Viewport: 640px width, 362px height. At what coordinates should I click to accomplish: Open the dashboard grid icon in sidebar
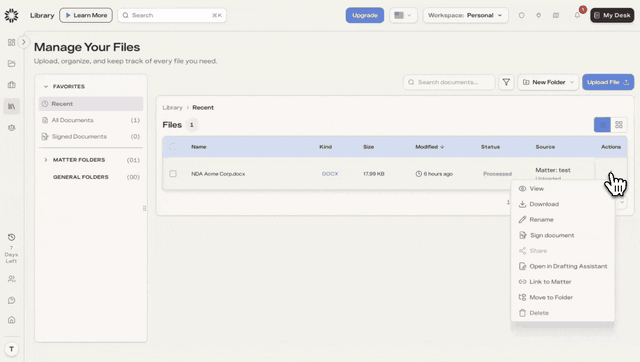pyautogui.click(x=11, y=42)
